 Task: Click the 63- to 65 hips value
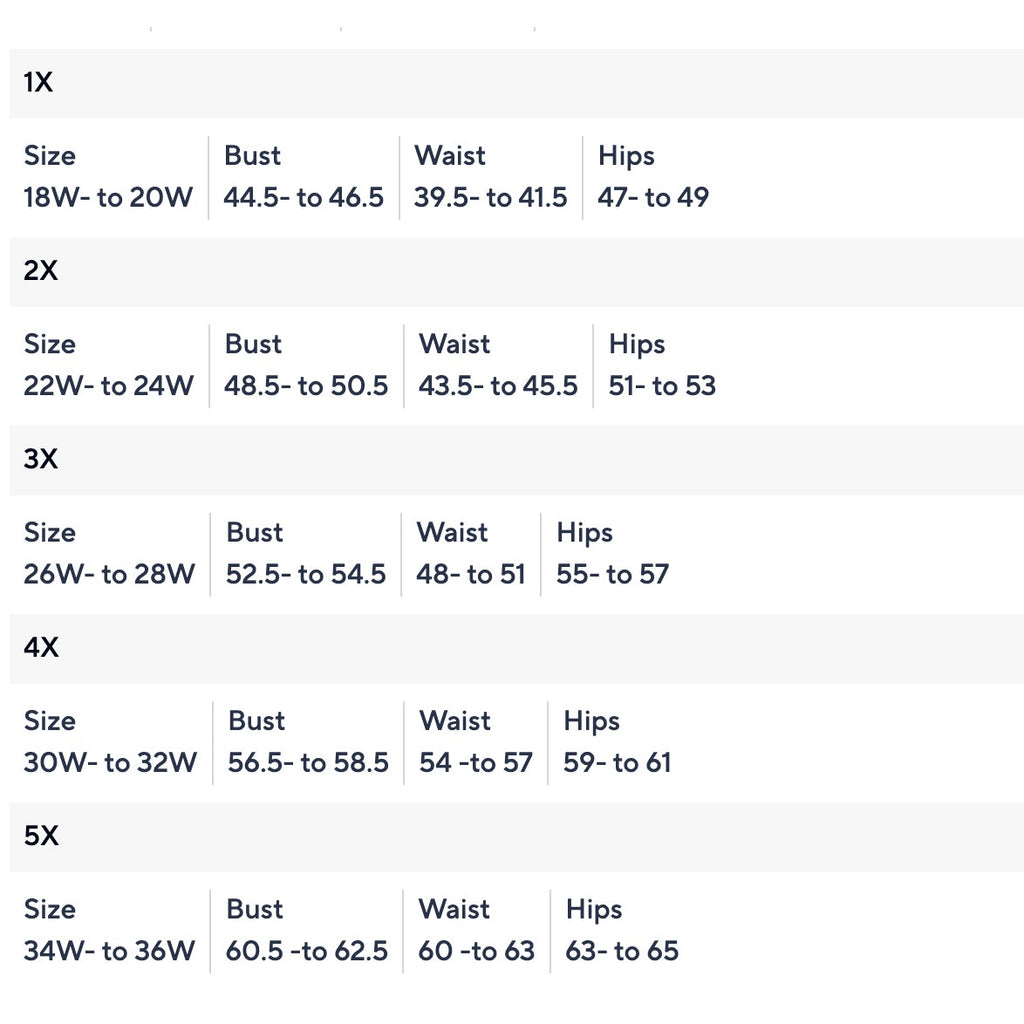pyautogui.click(x=622, y=951)
